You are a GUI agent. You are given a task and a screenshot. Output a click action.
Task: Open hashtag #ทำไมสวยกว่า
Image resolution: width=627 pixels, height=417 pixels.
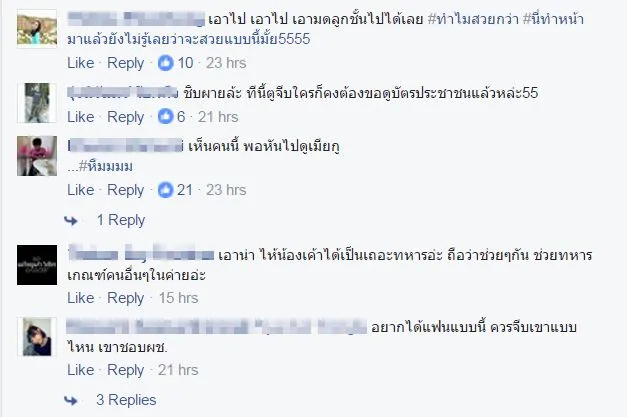click(x=473, y=19)
